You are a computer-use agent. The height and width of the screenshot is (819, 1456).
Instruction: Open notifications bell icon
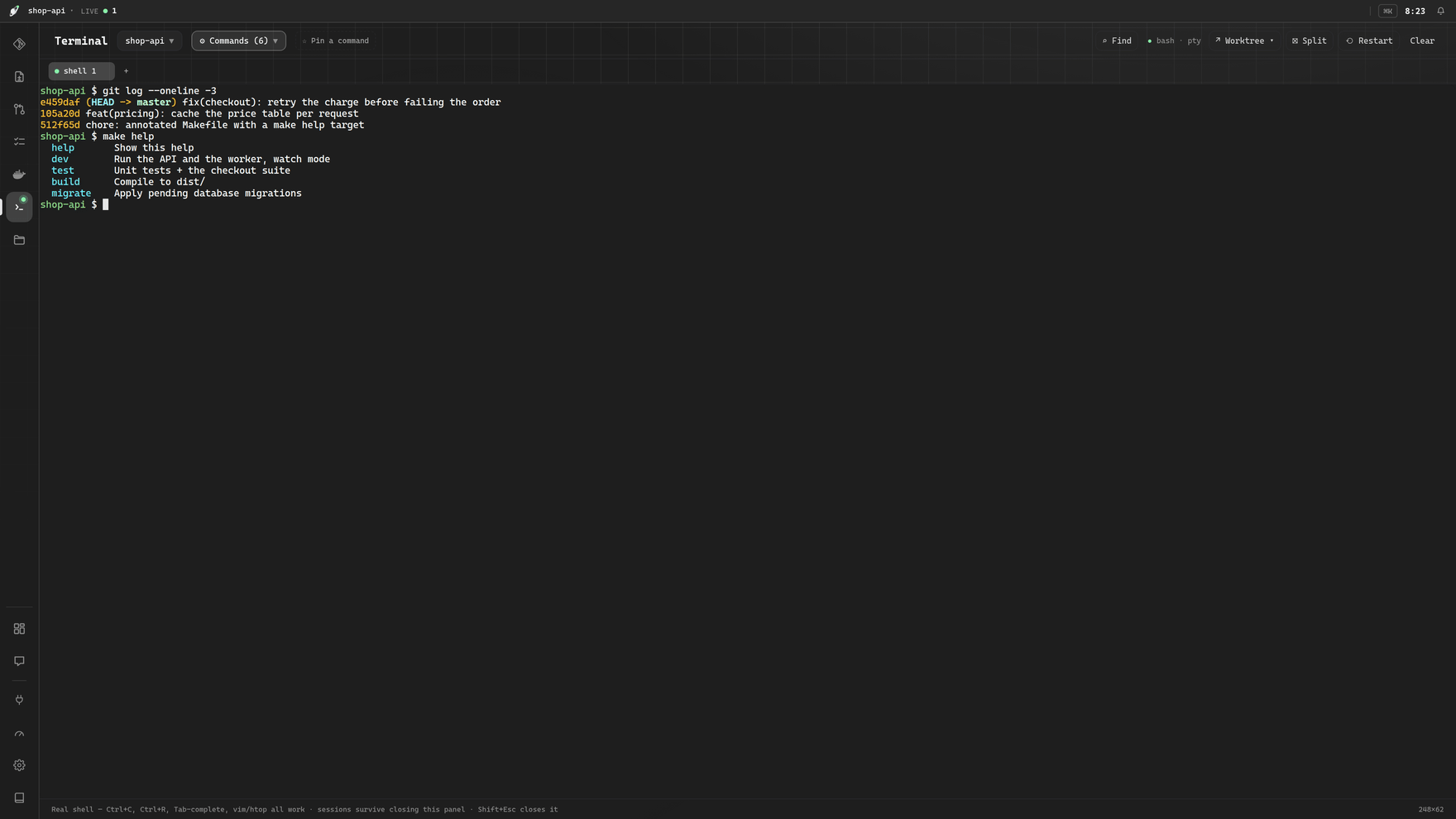tap(1440, 11)
